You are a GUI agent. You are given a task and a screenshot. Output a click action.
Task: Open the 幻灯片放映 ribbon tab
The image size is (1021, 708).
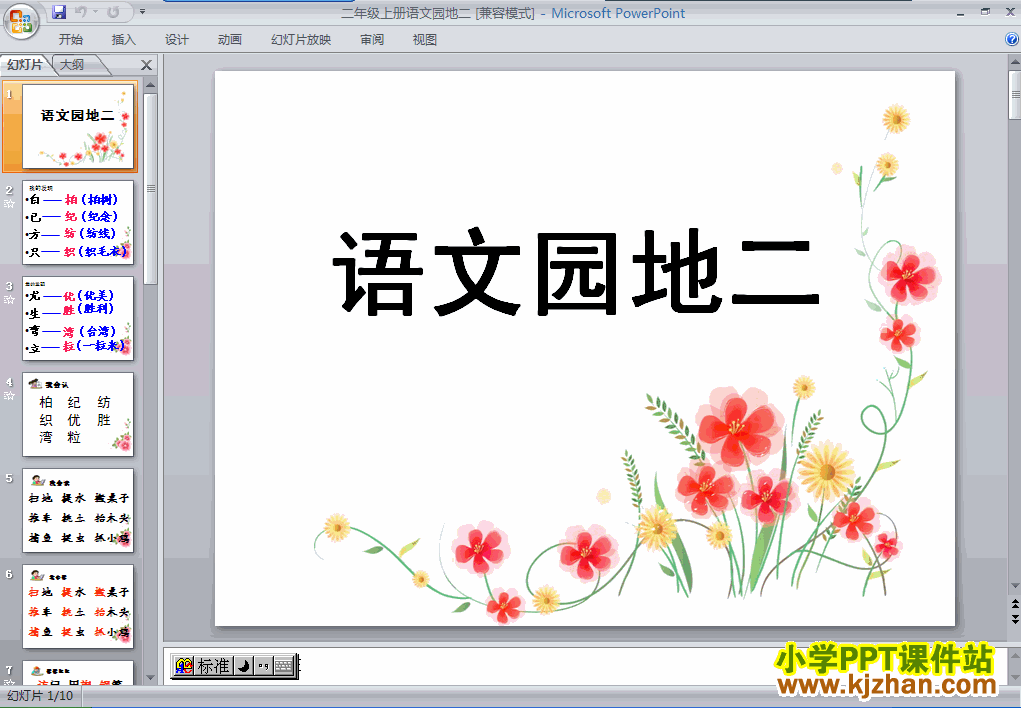click(301, 40)
